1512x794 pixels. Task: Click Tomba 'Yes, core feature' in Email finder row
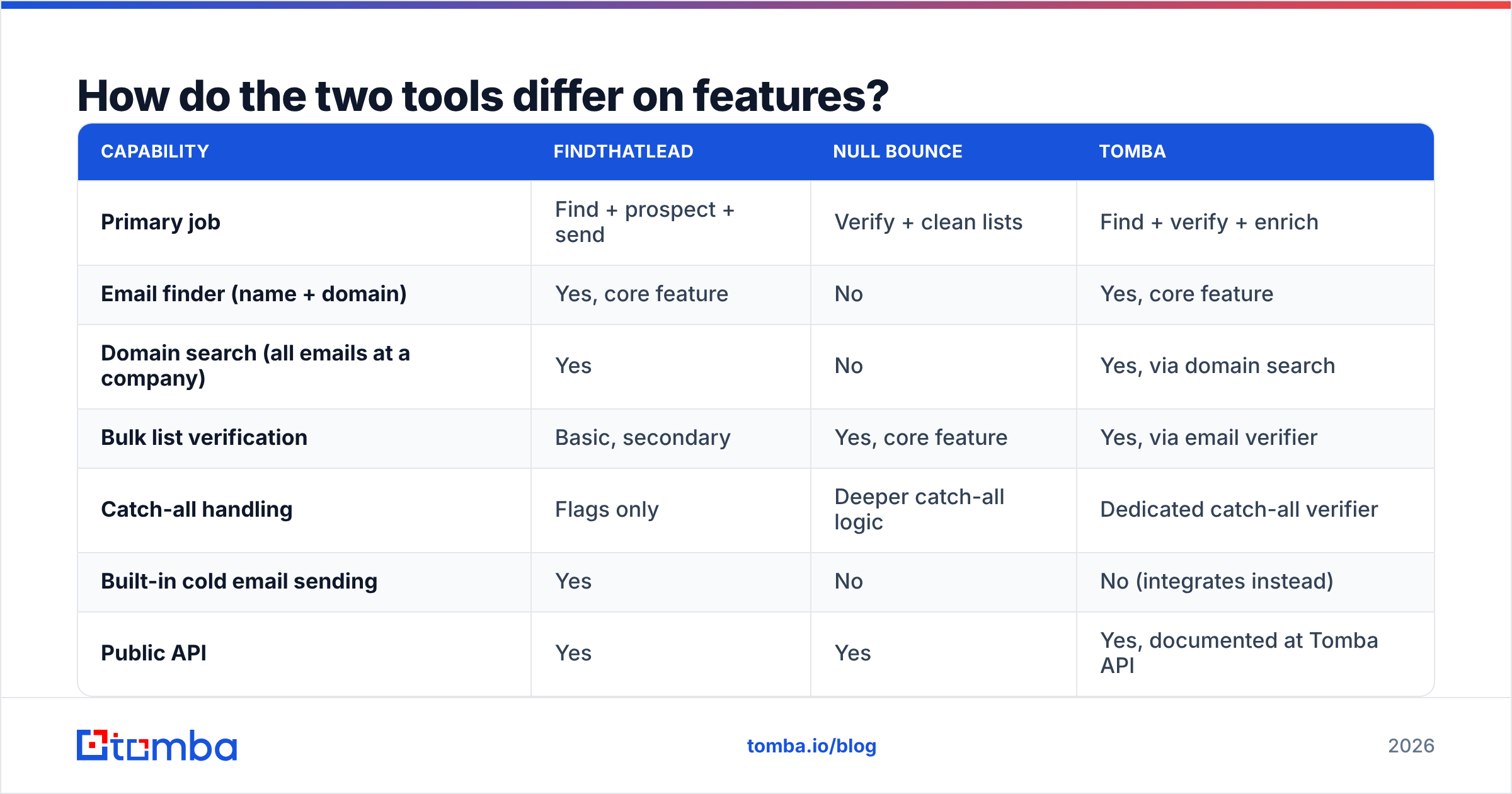(1187, 294)
